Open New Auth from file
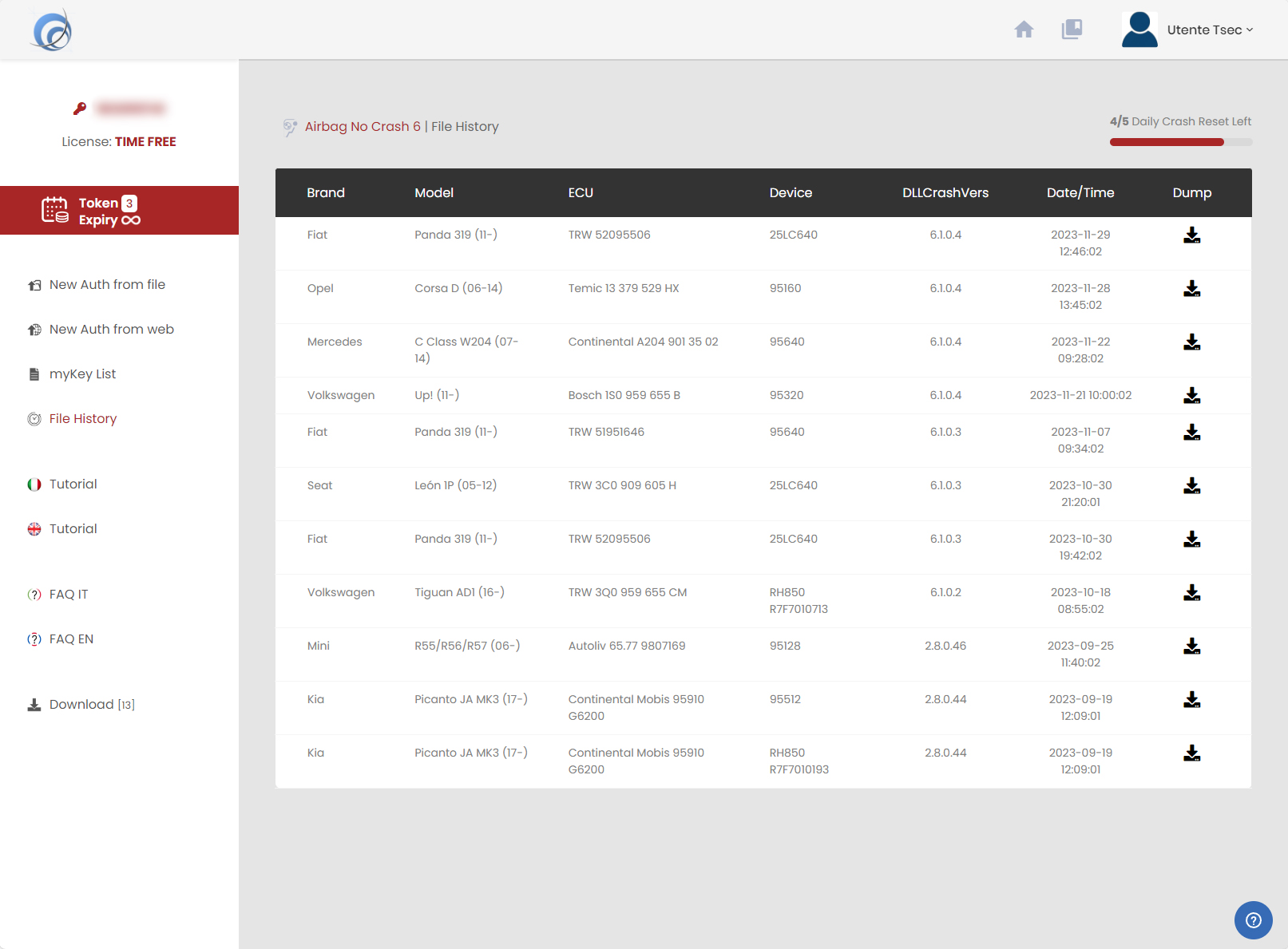This screenshot has width=1288, height=949. (x=107, y=285)
